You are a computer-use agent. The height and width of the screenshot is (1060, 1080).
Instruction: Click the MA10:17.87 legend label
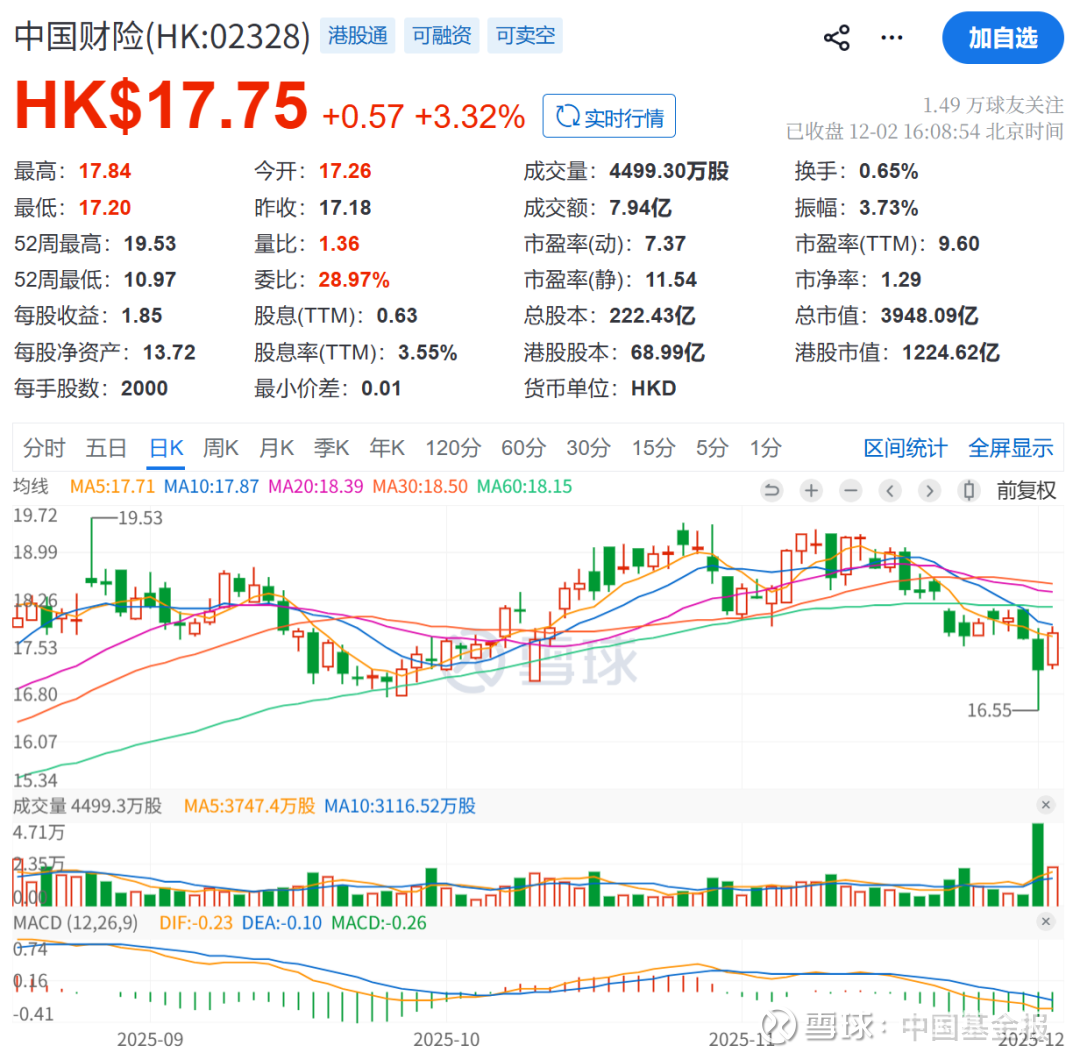click(x=211, y=486)
